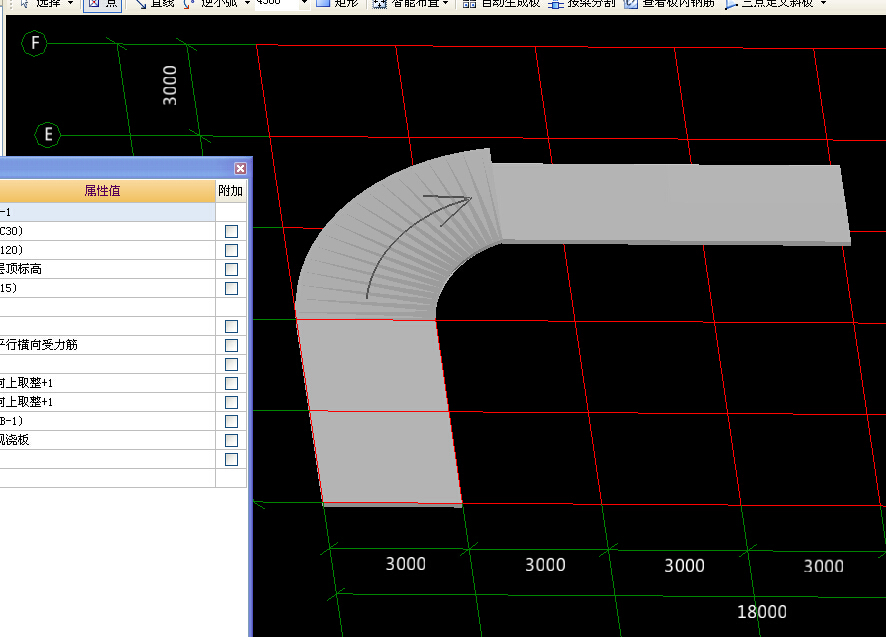
Task: Click the C30) property value cell
Action: click(x=107, y=231)
